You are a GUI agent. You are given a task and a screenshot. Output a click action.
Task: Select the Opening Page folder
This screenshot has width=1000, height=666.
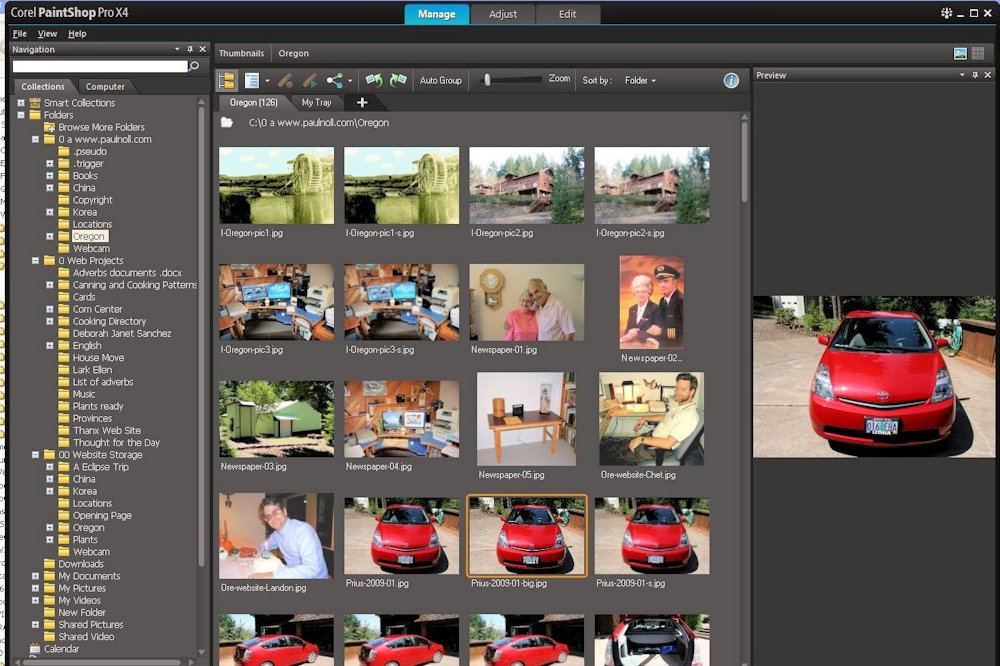[x=102, y=515]
